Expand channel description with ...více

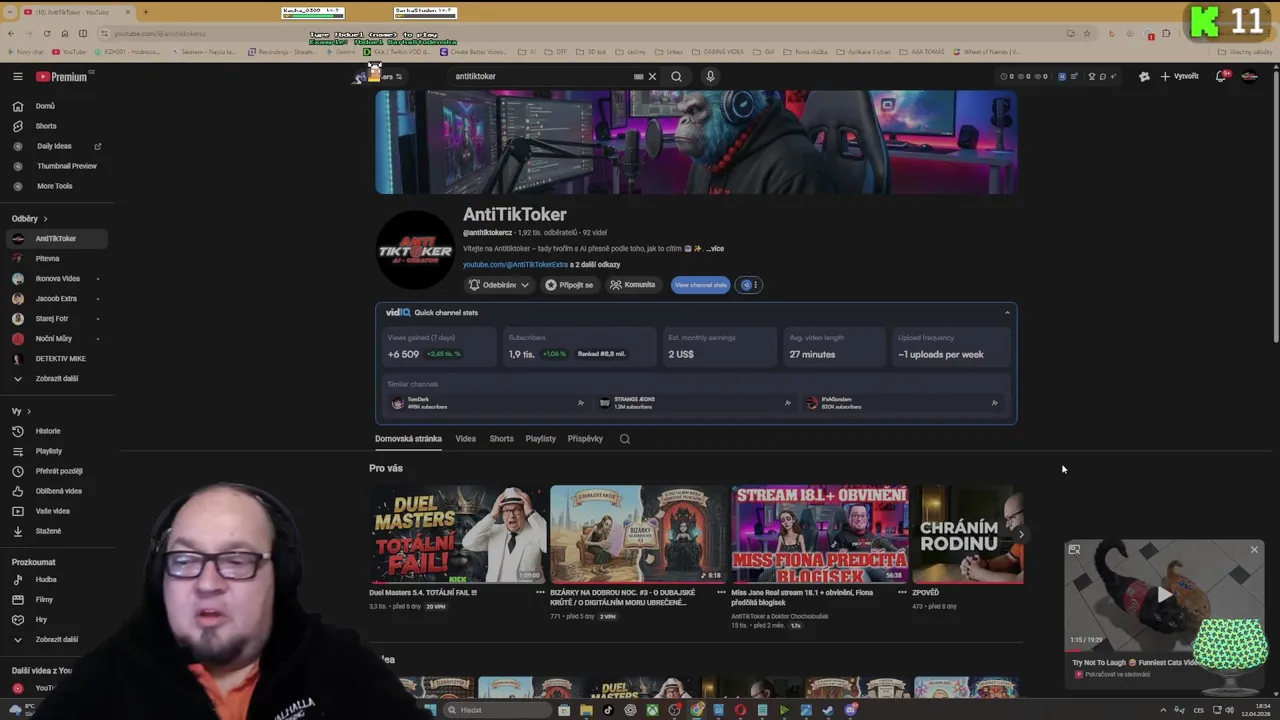click(x=714, y=248)
